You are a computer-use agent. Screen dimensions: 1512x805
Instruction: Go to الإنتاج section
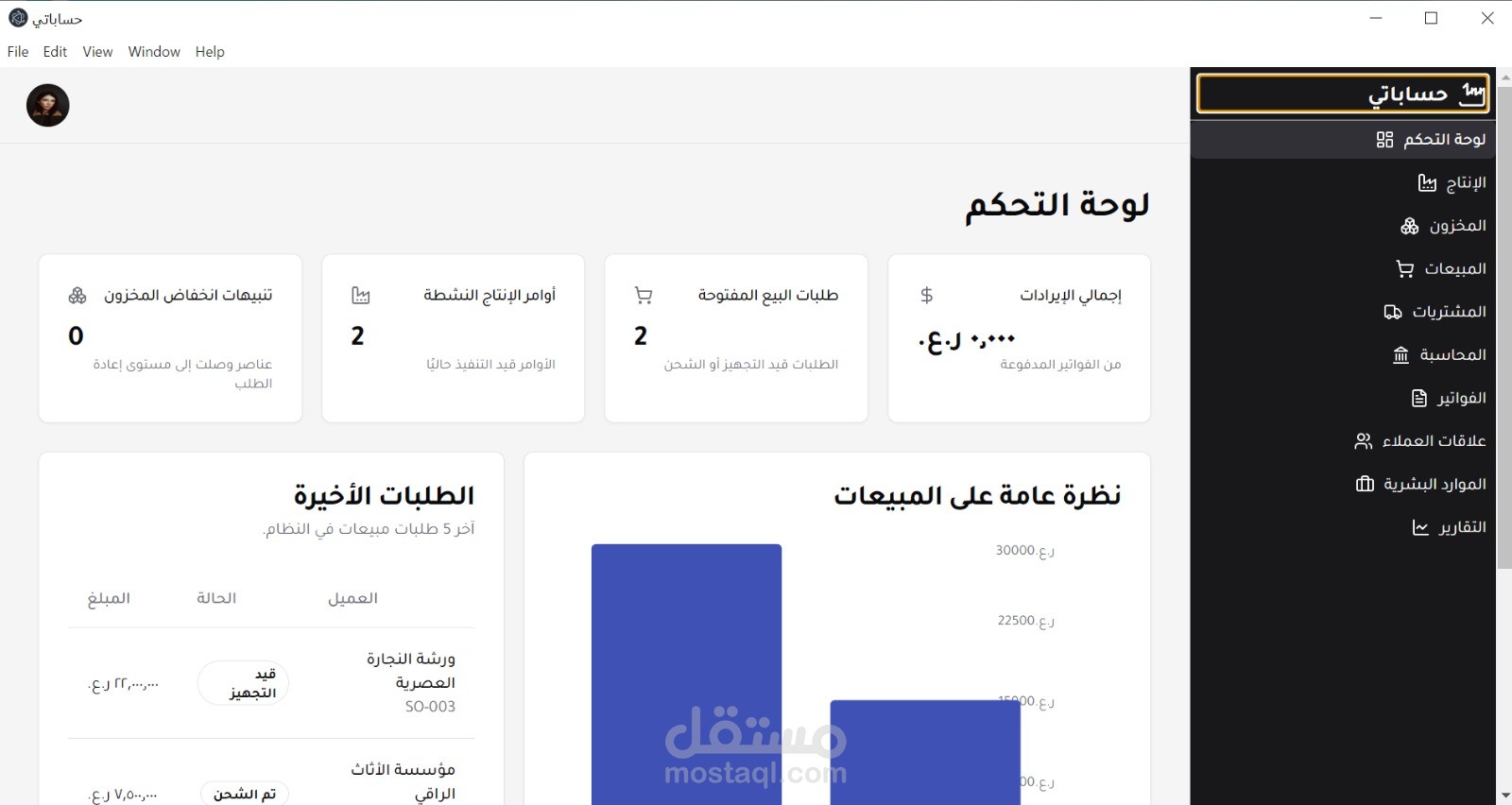click(x=1343, y=183)
